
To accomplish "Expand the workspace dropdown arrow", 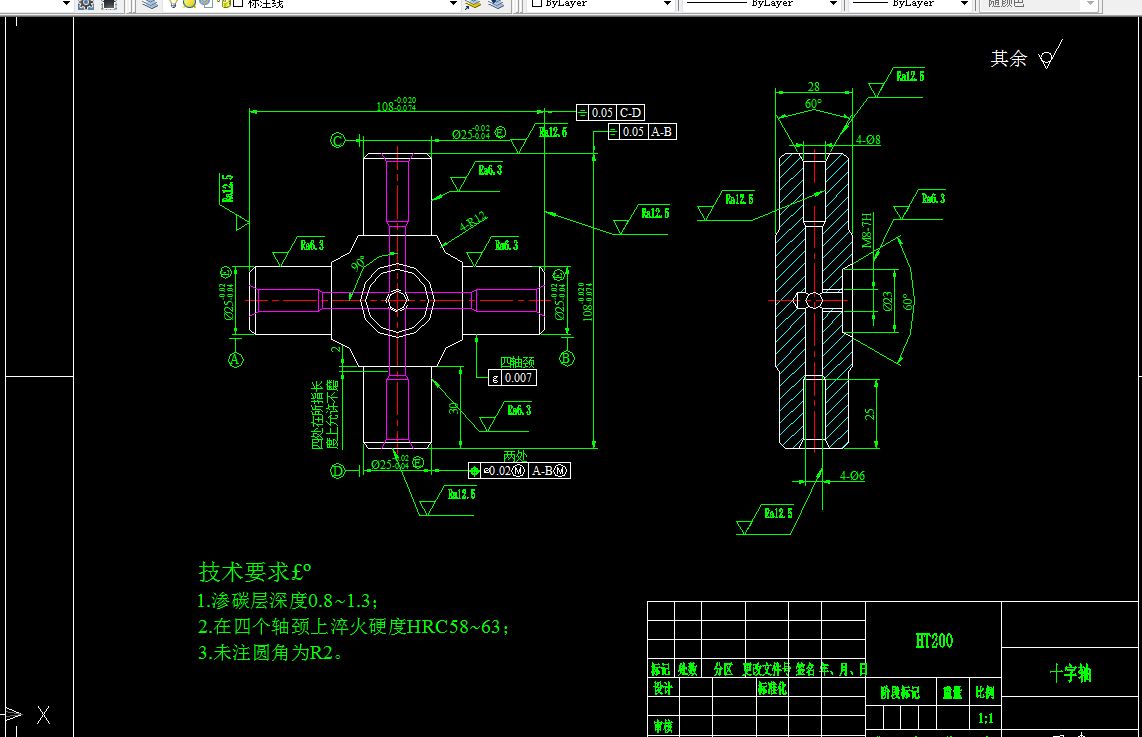I will pos(66,4).
